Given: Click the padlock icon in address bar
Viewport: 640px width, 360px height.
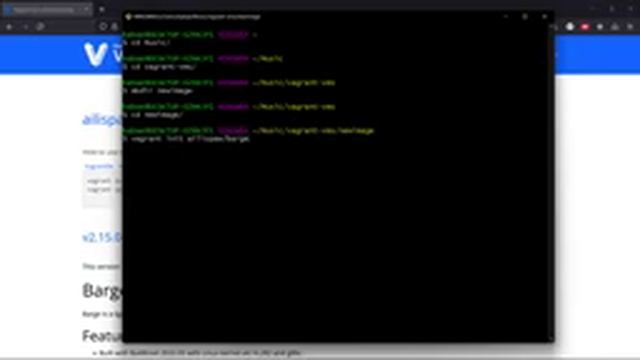Looking at the screenshot, I should (x=115, y=27).
